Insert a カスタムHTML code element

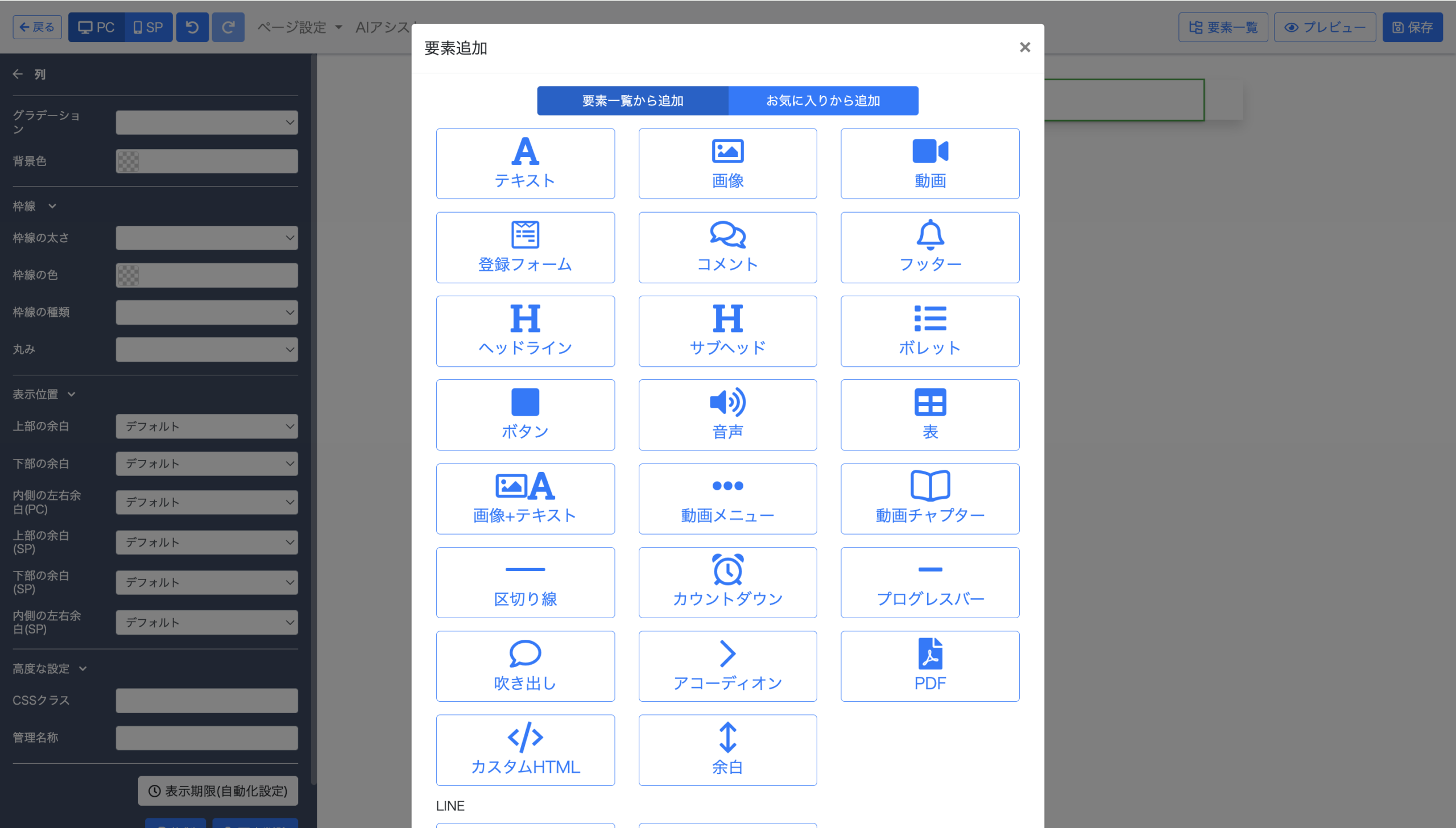[525, 750]
